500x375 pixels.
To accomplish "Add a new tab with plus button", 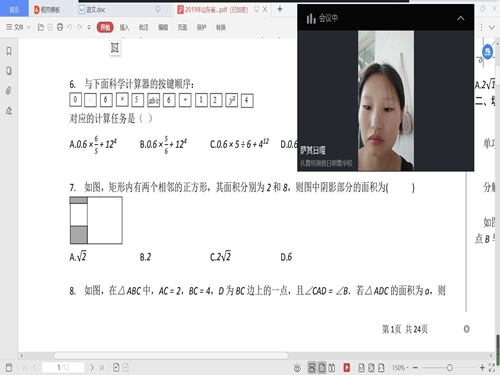I will [x=280, y=9].
